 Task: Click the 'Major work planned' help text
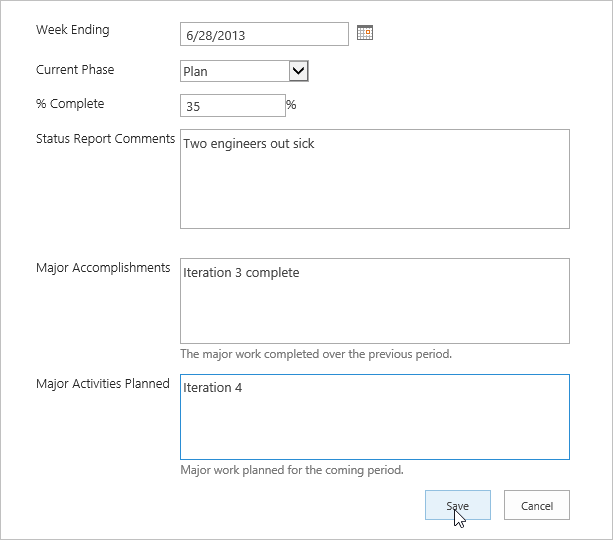click(291, 469)
